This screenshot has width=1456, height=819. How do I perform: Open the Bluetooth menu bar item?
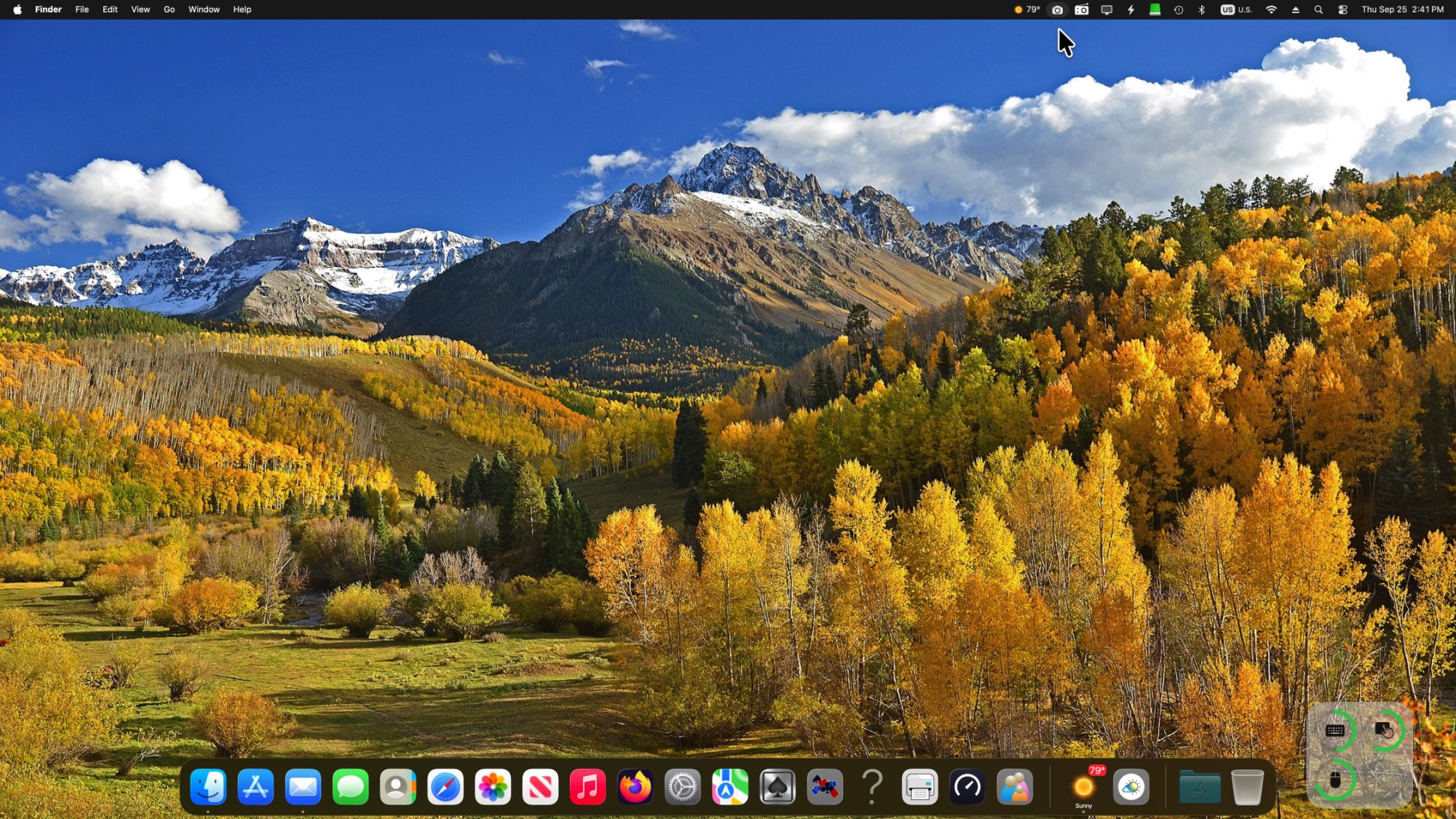click(x=1202, y=9)
